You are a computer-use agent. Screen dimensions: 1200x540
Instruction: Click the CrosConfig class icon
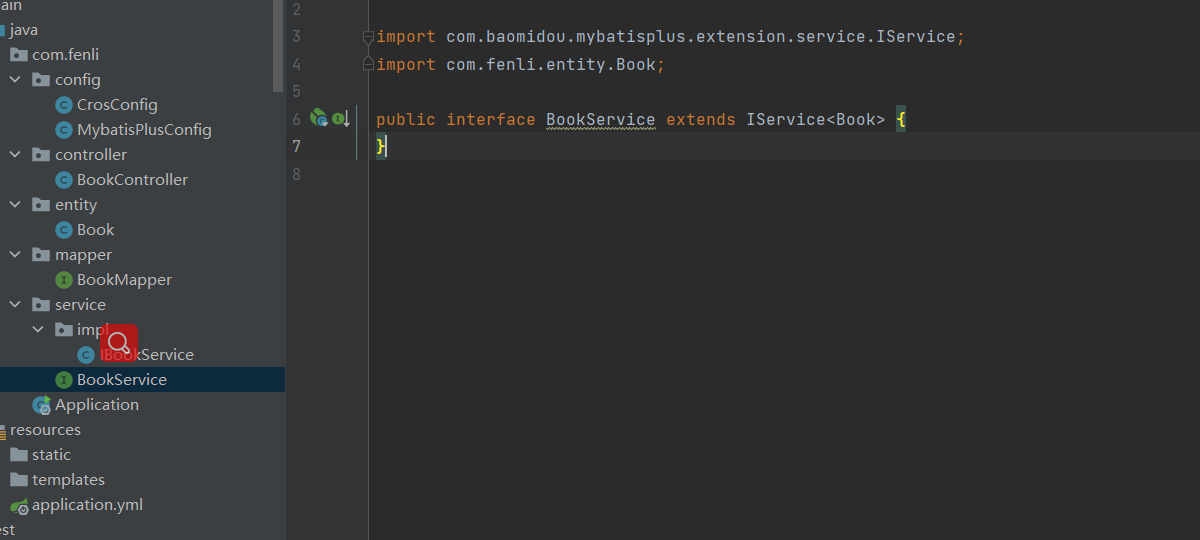tap(64, 105)
